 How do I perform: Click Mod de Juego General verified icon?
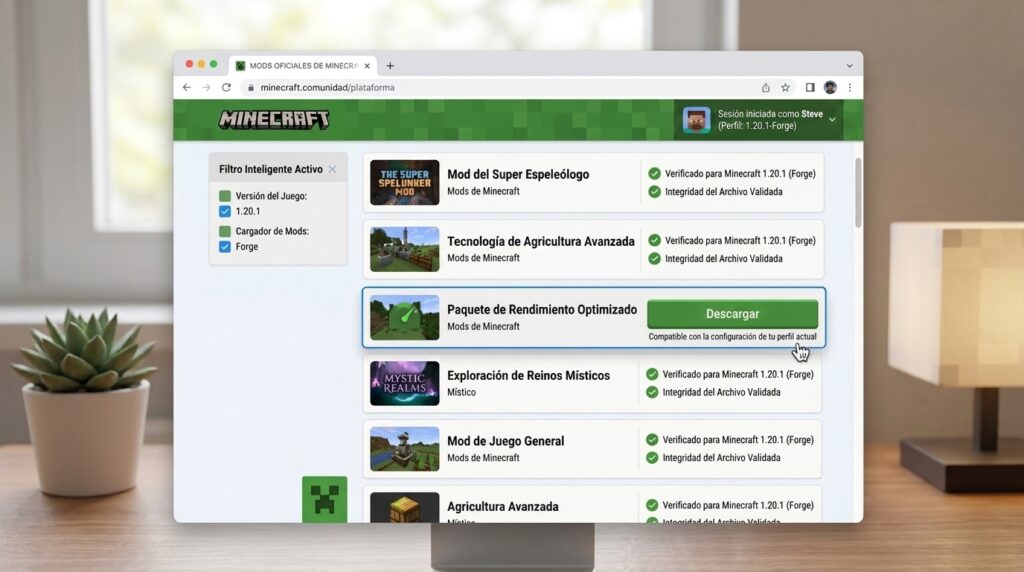click(x=652, y=440)
